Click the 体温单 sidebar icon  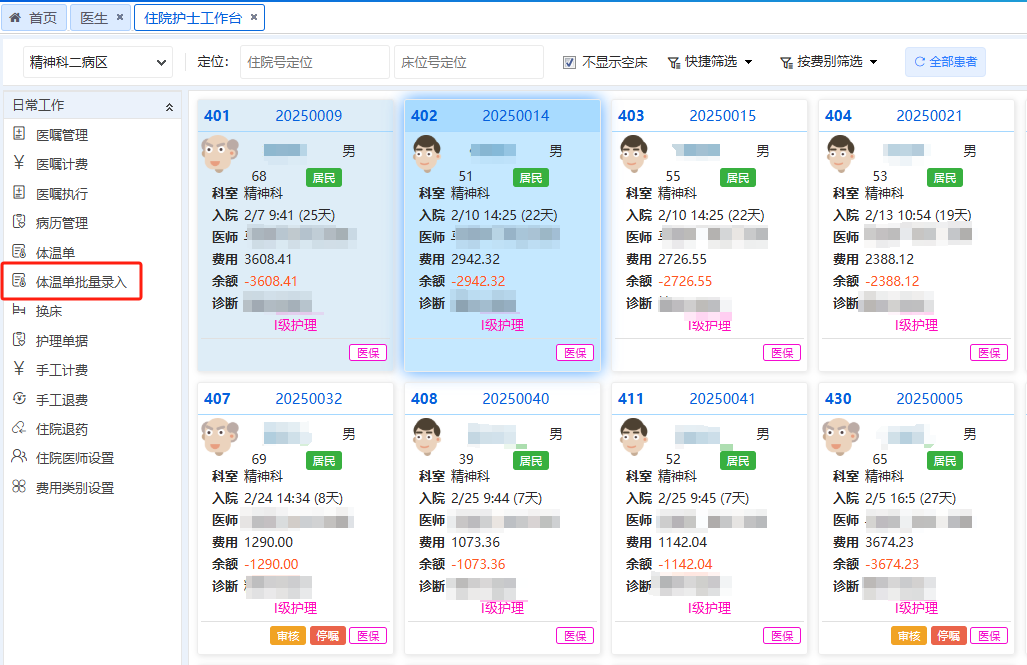[19, 252]
